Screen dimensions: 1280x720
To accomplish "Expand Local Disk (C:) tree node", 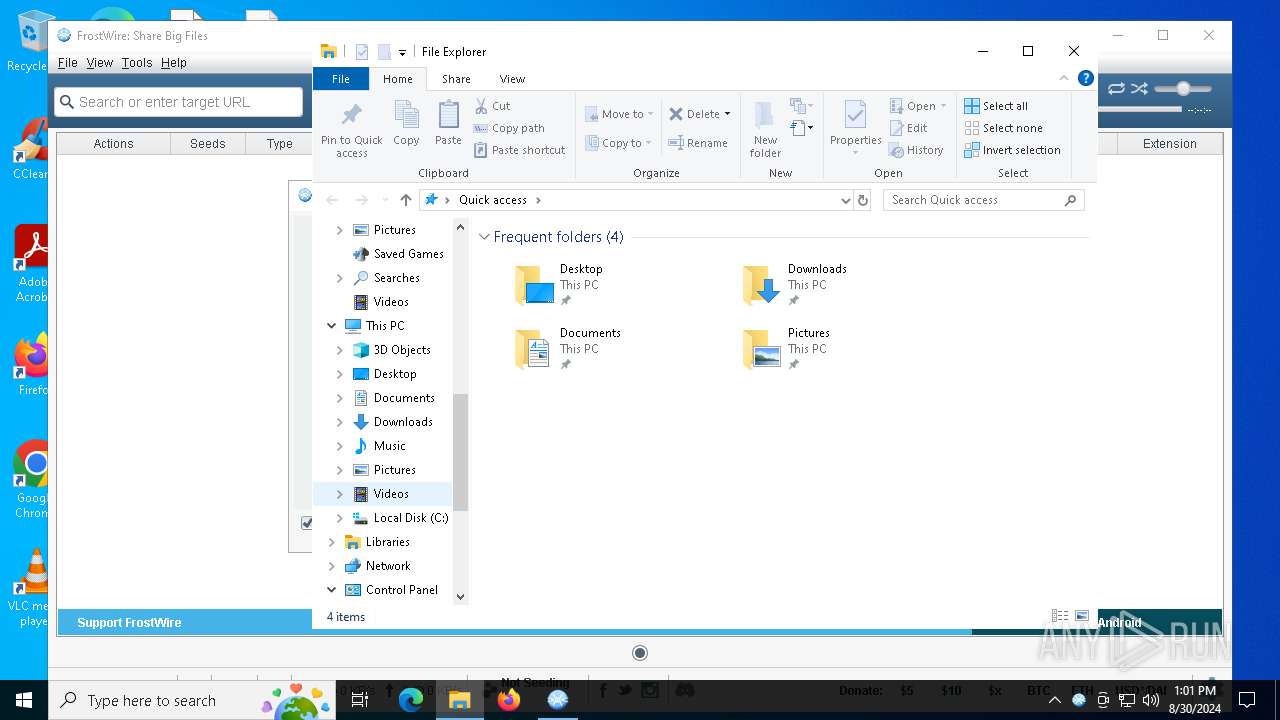I will (x=339, y=518).
